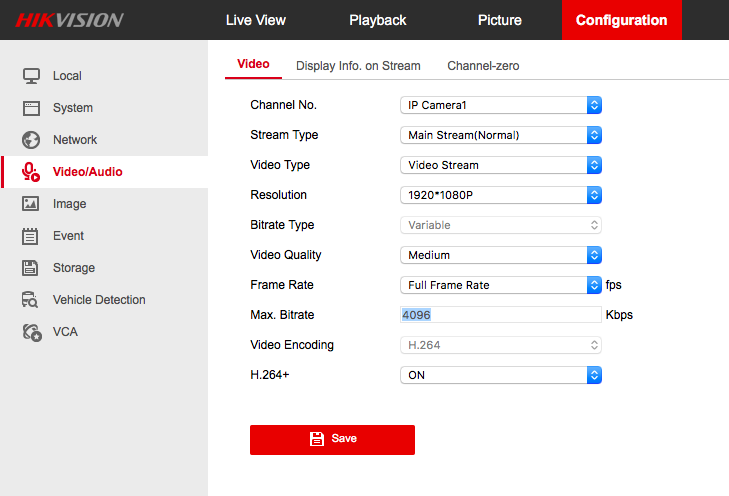
Task: Click the Storage disk icon in sidebar
Action: click(x=31, y=268)
